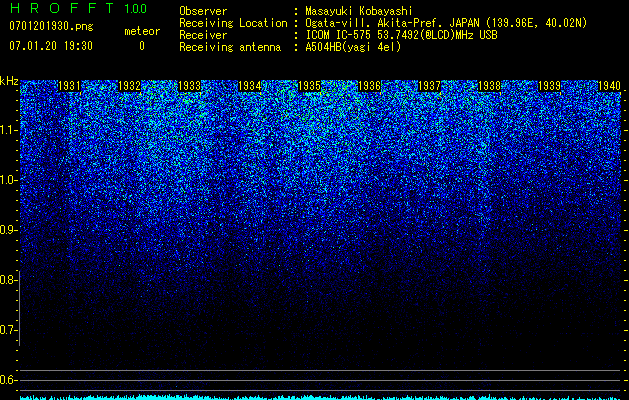This screenshot has height=400, width=629.
Task: Click the 1934 time marker
Action: point(250,86)
